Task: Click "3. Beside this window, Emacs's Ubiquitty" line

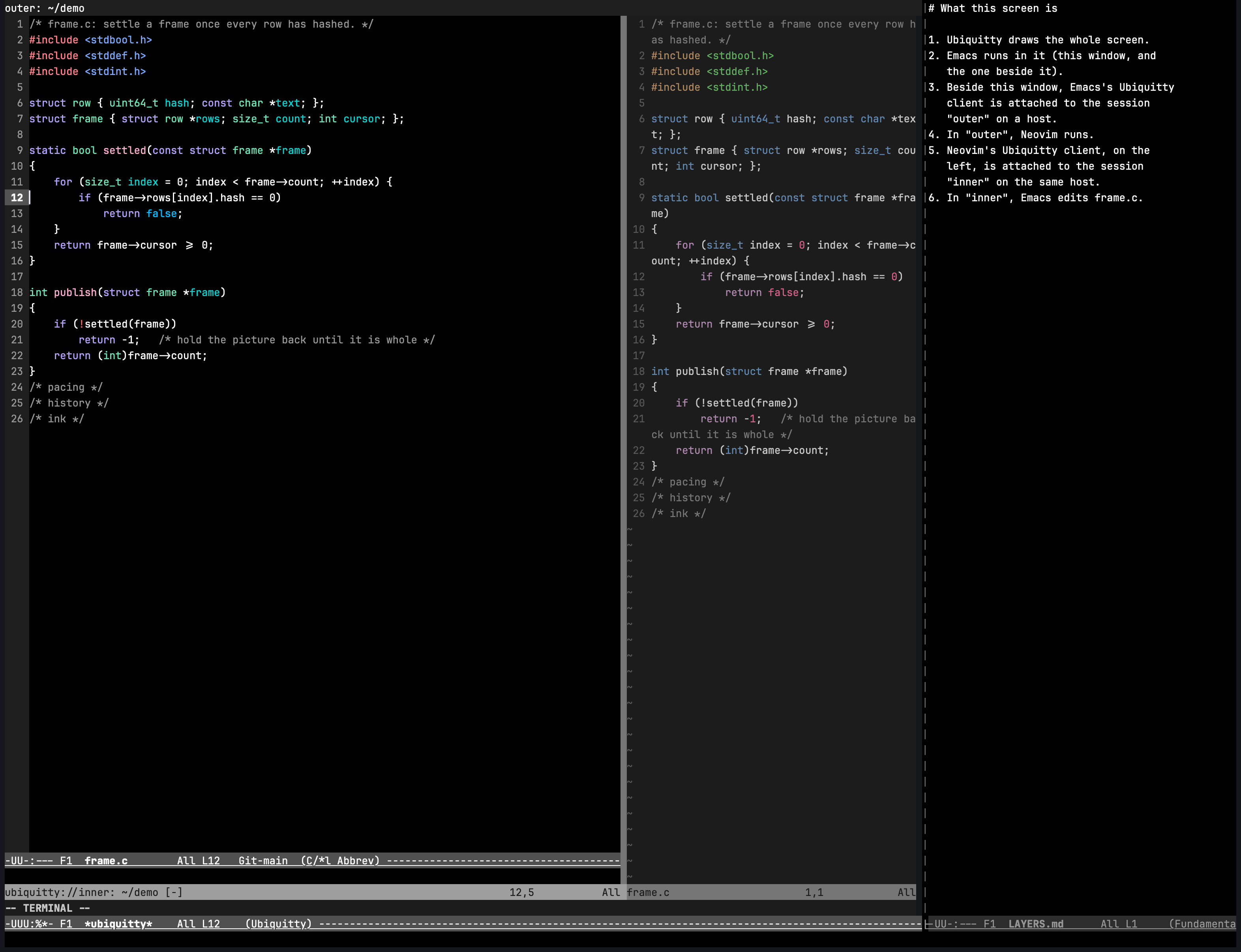Action: coord(1051,87)
